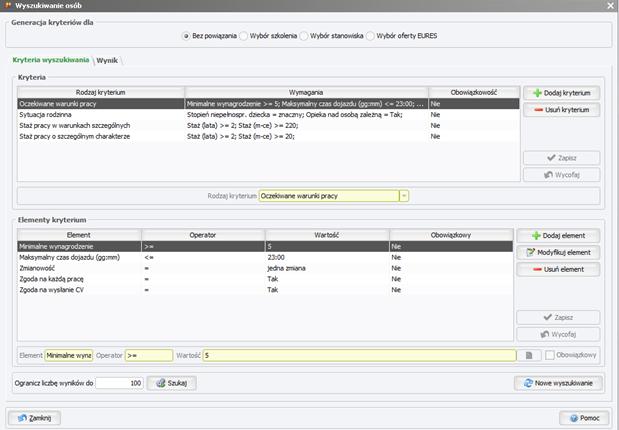This screenshot has width=619, height=430.
Task: Click the Operator column header
Action: click(x=203, y=235)
